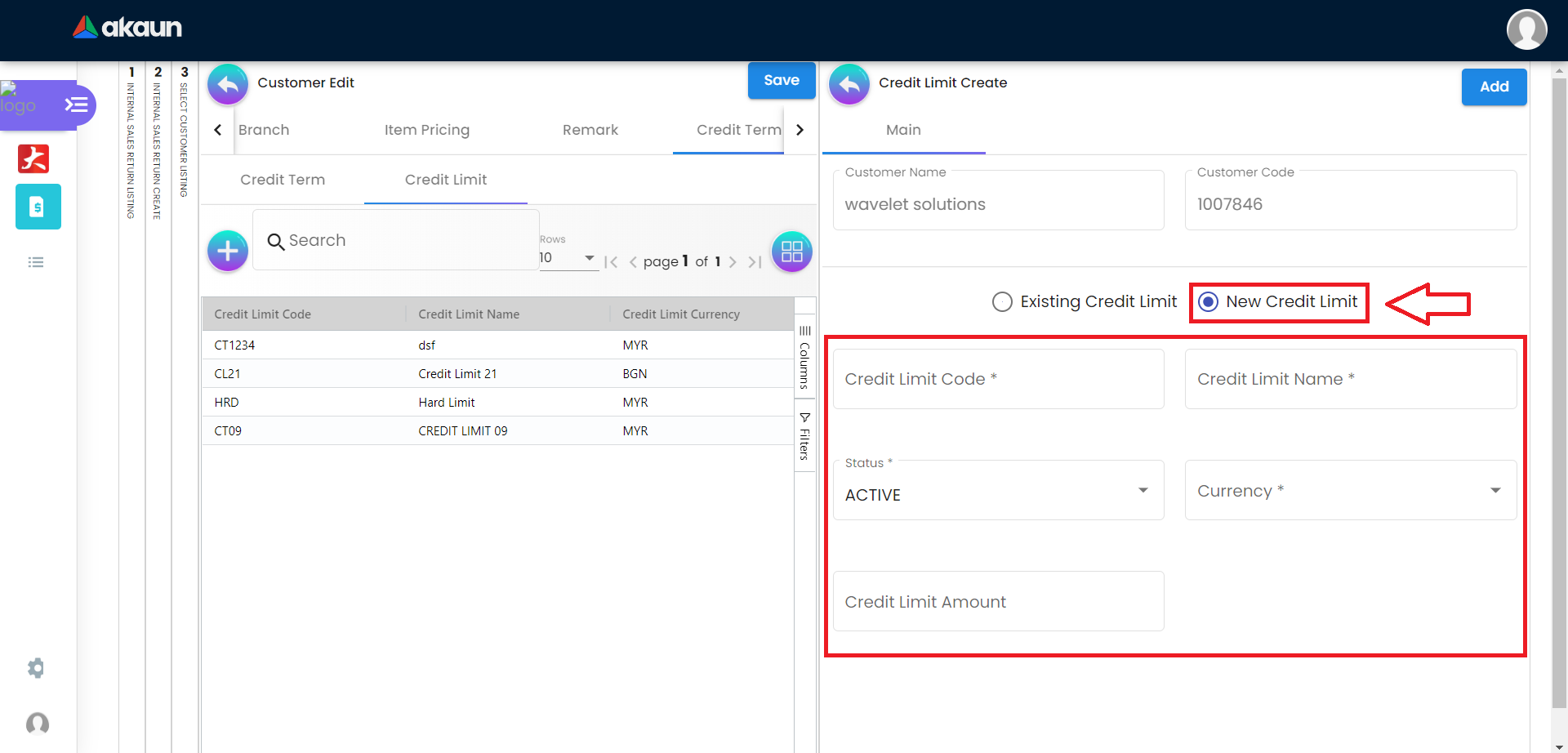Click the back arrow beside Credit Limit Create
Screen dimensions: 1568x753
pyautogui.click(x=849, y=84)
